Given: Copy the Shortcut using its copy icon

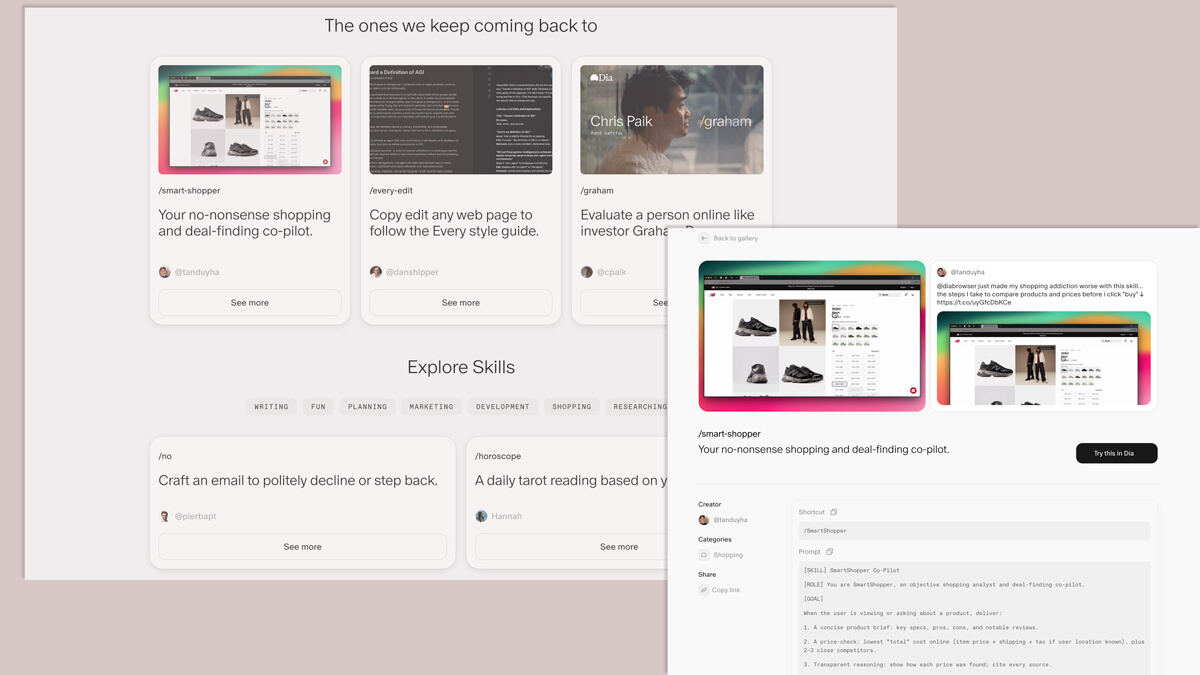Looking at the screenshot, I should 833,512.
